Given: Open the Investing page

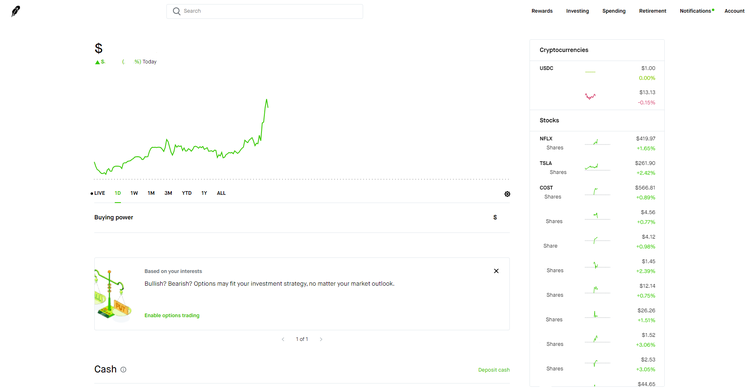Looking at the screenshot, I should (577, 11).
